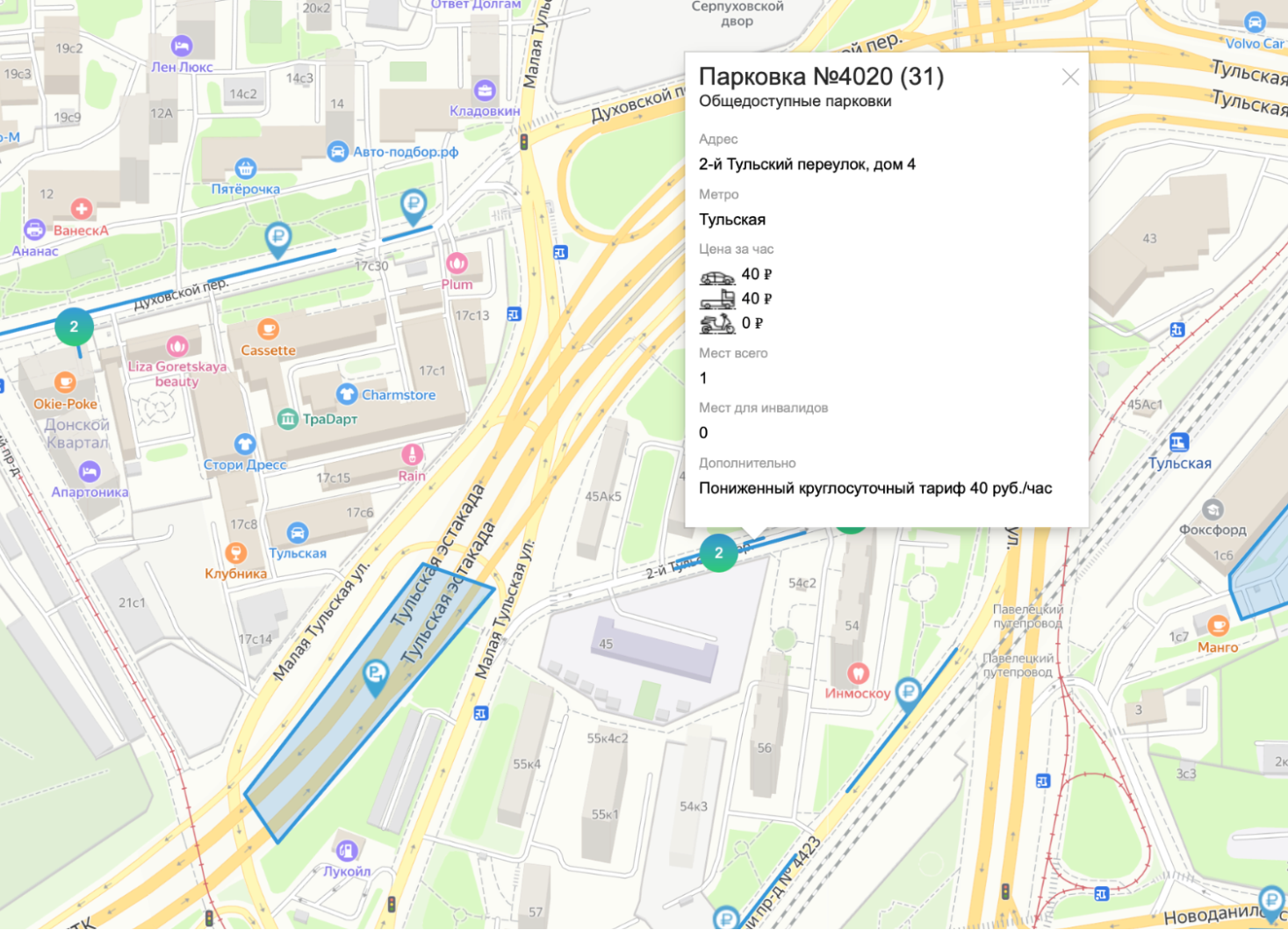The image size is (1288, 930).
Task: Click the truck price icon in popup
Action: coord(717,299)
